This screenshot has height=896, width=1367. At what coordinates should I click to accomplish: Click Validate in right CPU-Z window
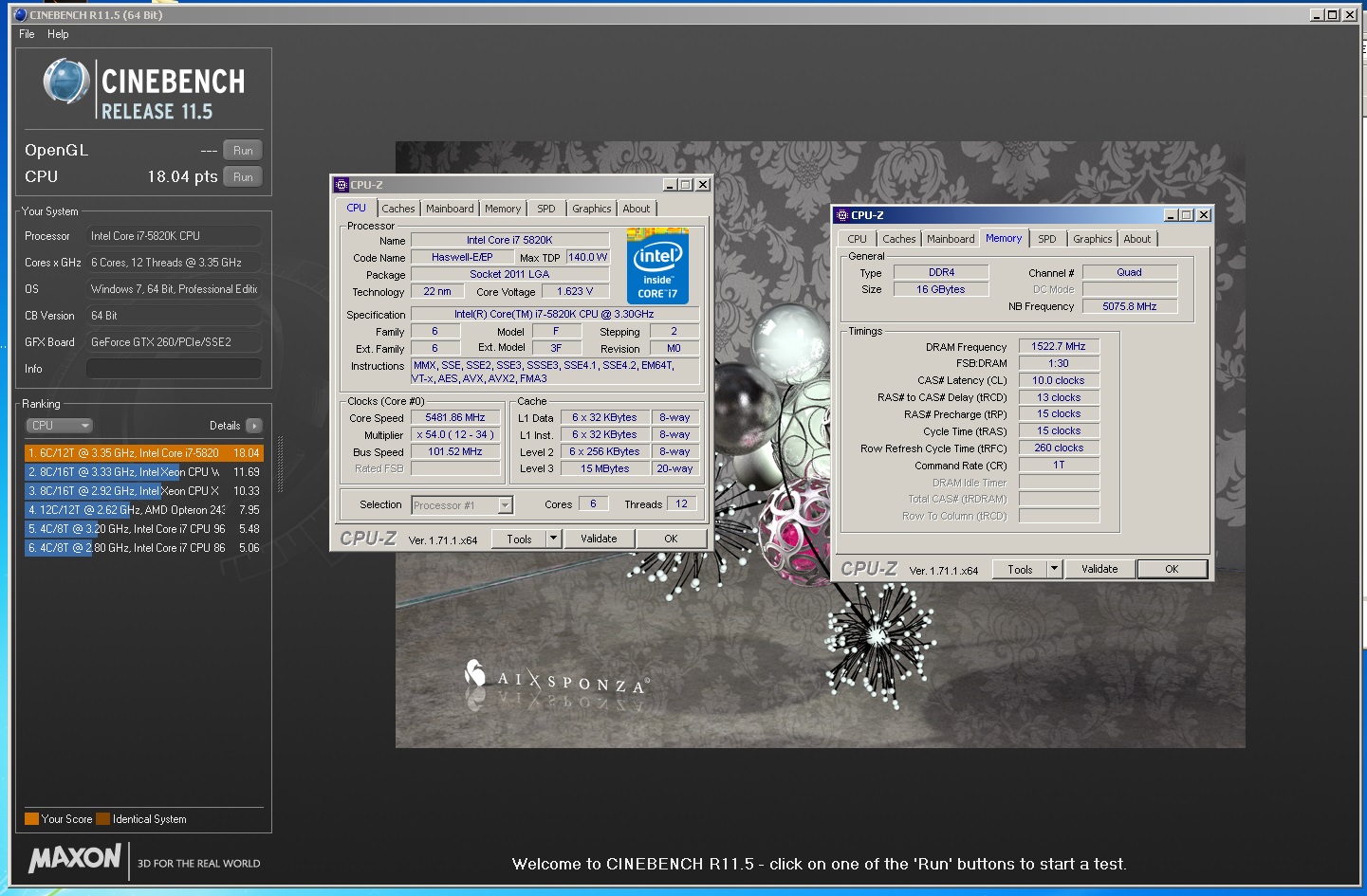pos(1099,570)
